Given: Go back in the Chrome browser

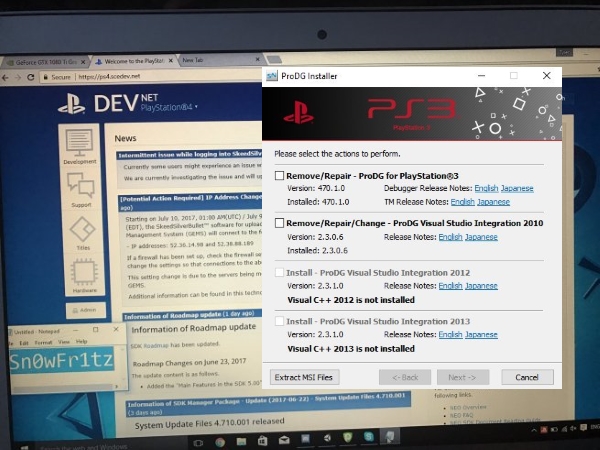Looking at the screenshot, I should point(5,78).
